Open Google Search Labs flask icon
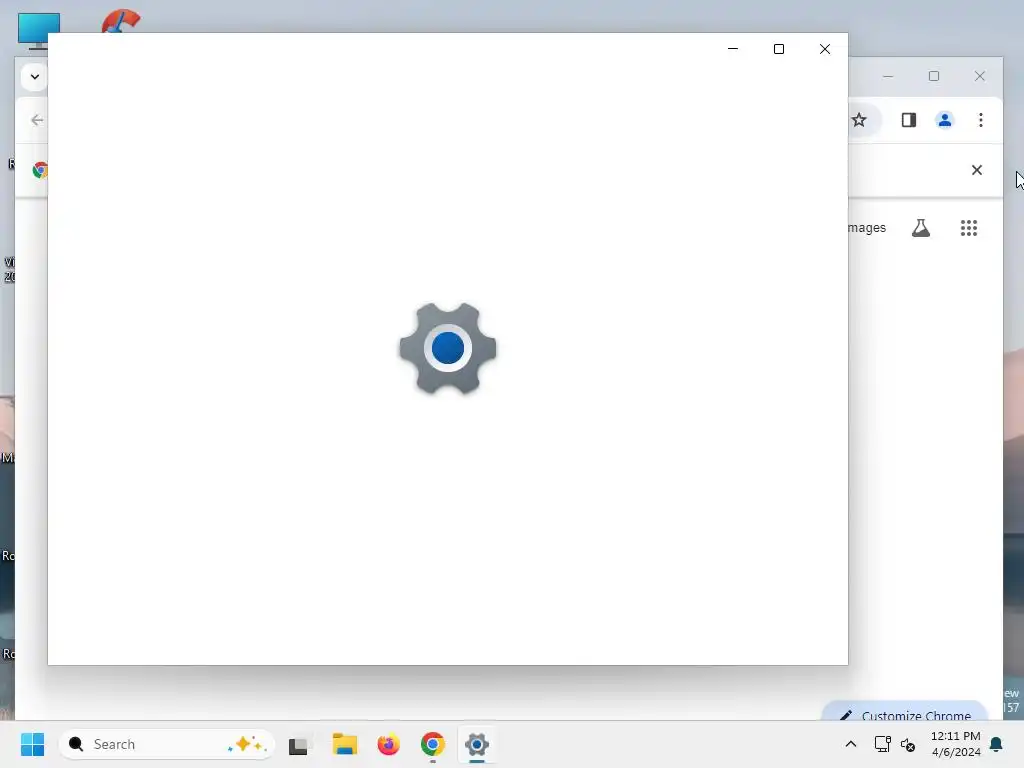The height and width of the screenshot is (768, 1024). [921, 228]
